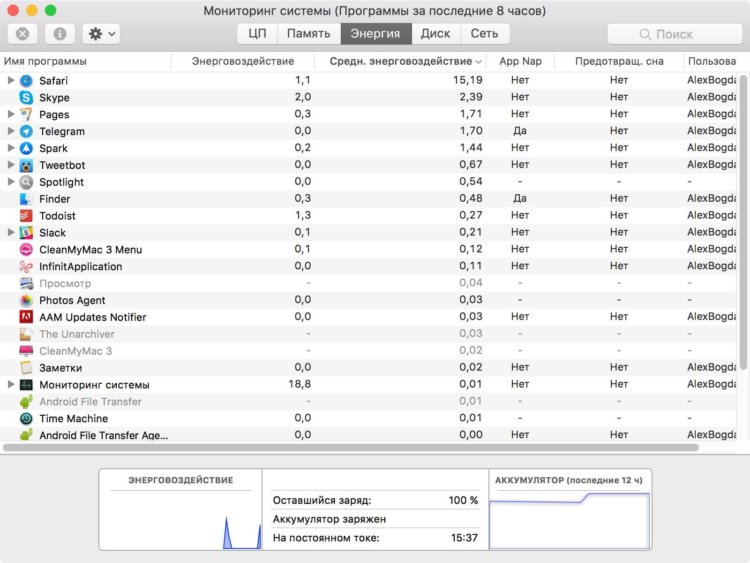The width and height of the screenshot is (750, 563).
Task: Expand the Spark disclosure triangle
Action: [11, 148]
